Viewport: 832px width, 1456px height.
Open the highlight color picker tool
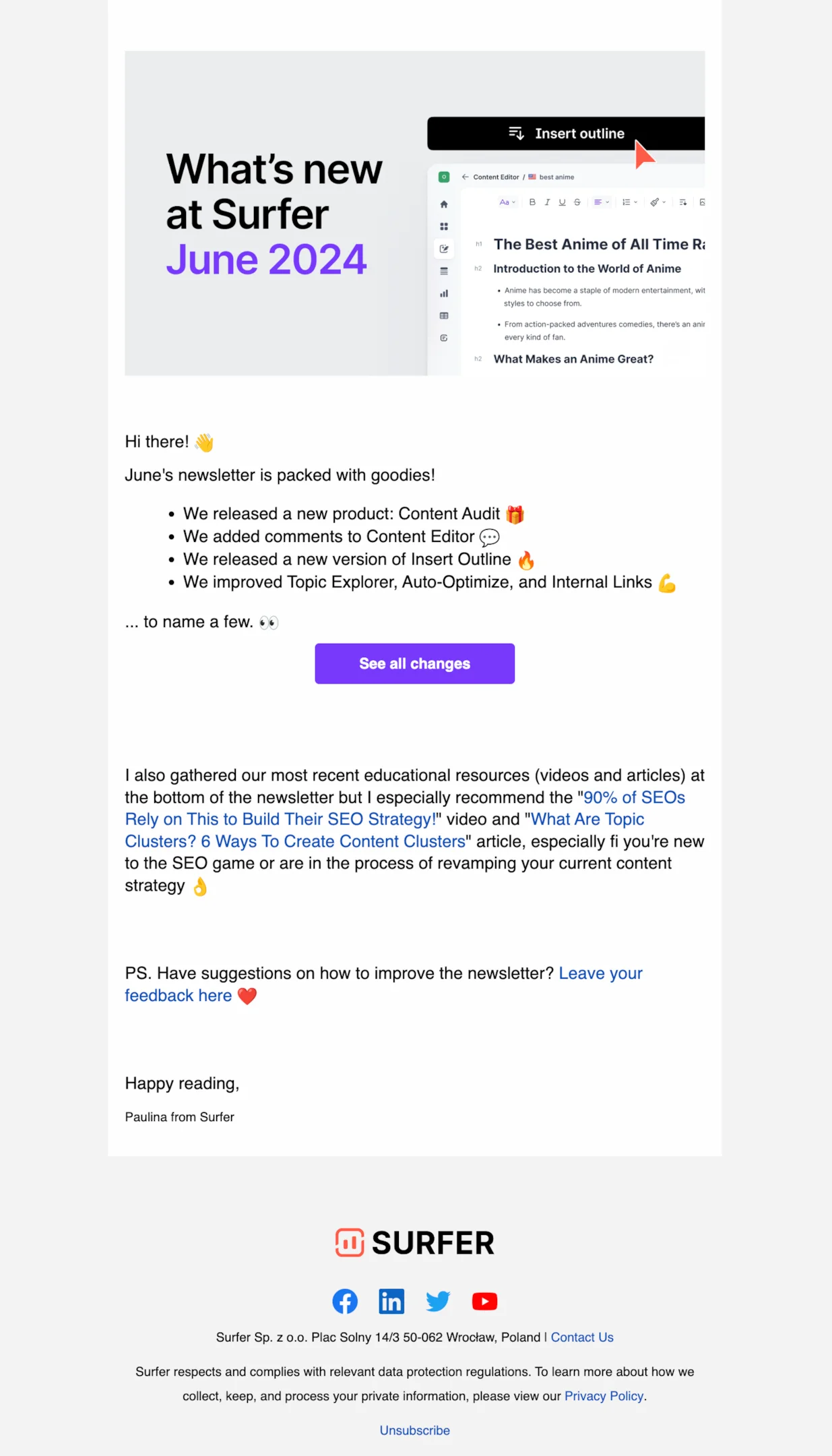[x=657, y=202]
